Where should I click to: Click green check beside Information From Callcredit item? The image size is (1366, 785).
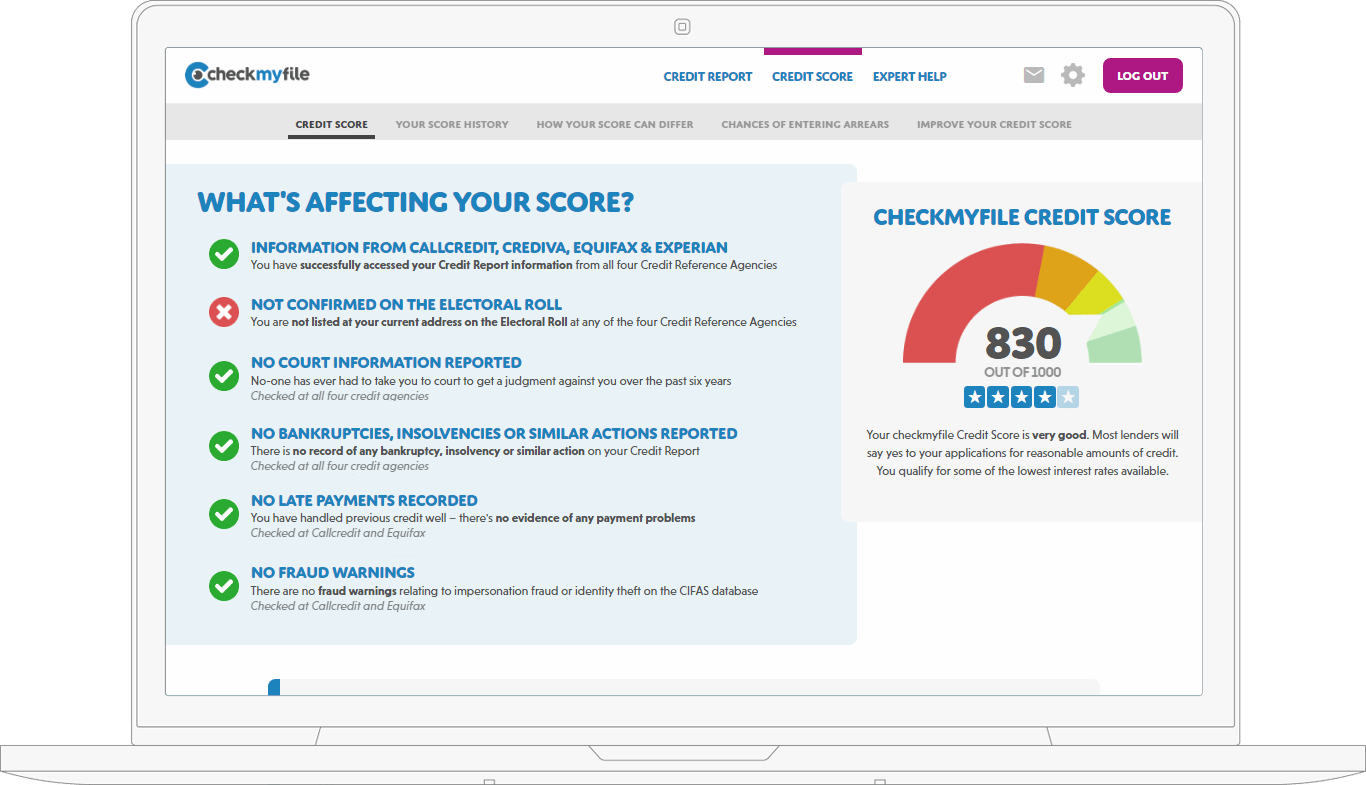(223, 254)
